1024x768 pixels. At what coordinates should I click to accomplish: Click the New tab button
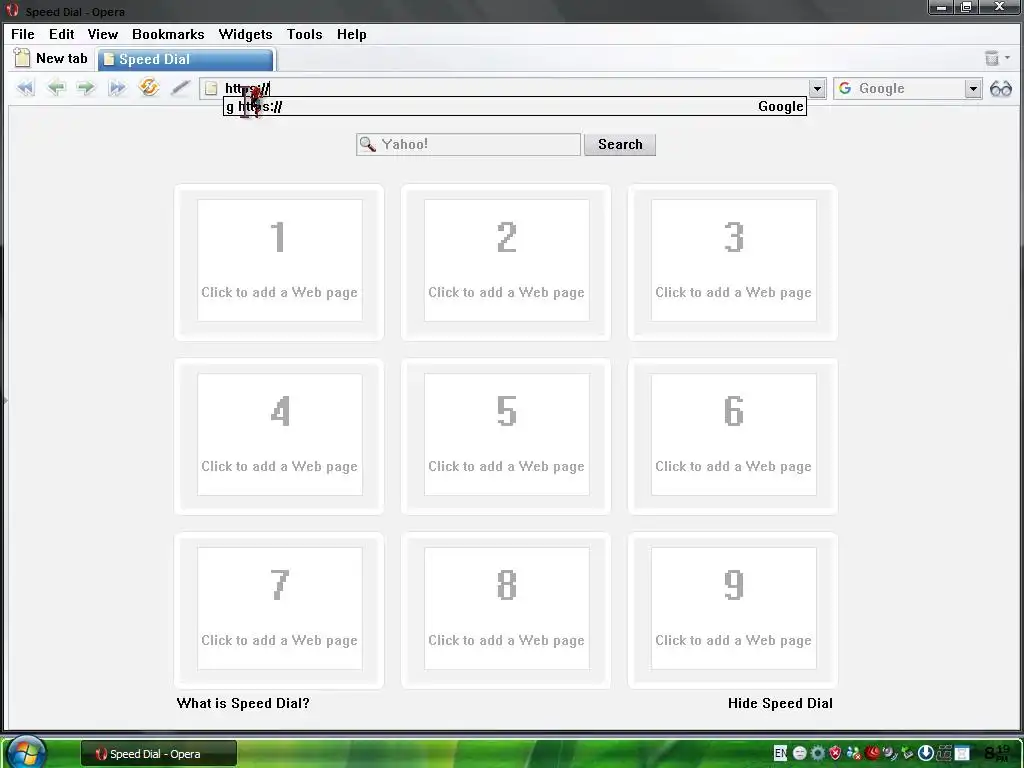click(51, 58)
